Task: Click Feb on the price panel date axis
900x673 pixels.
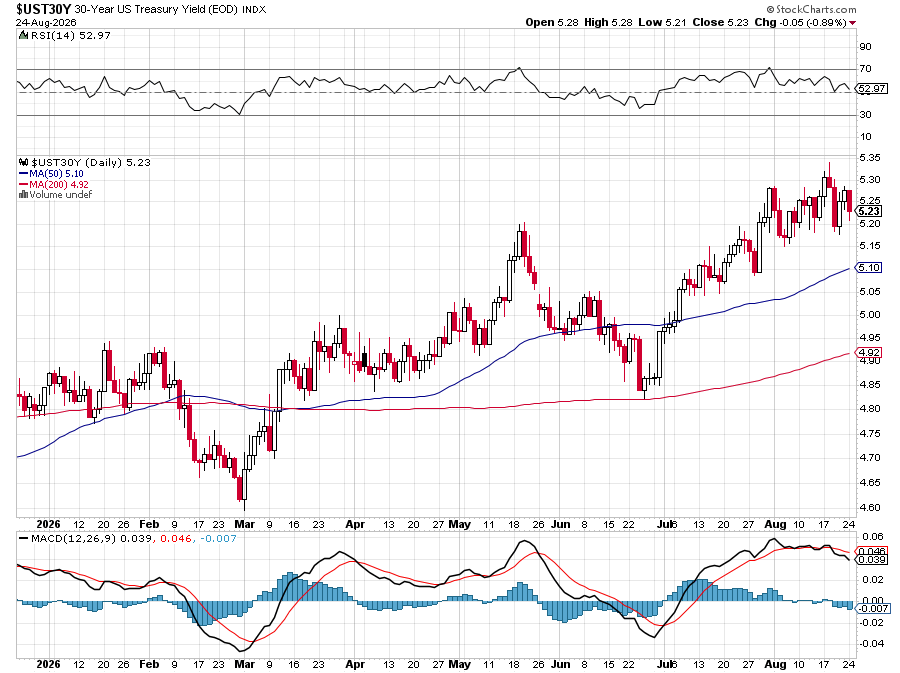Action: (x=149, y=524)
